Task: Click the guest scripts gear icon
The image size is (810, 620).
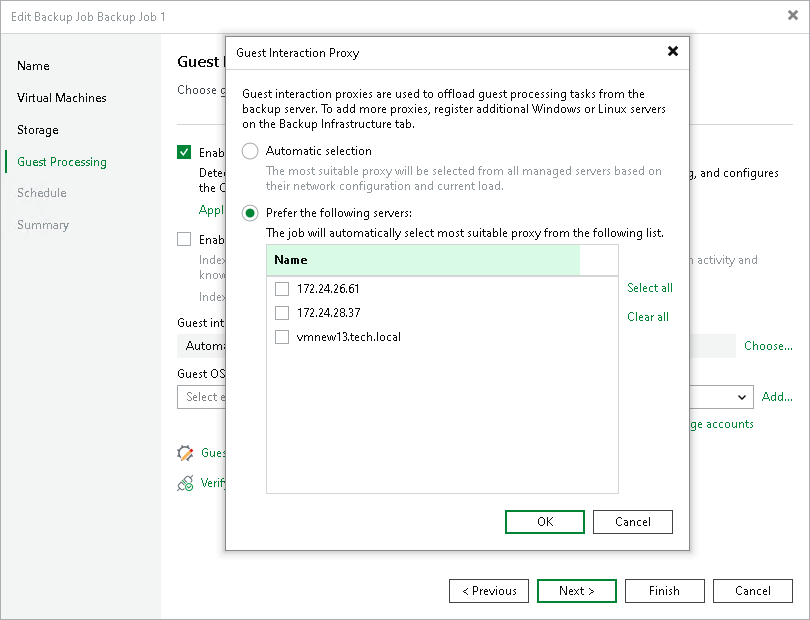Action: pyautogui.click(x=184, y=453)
